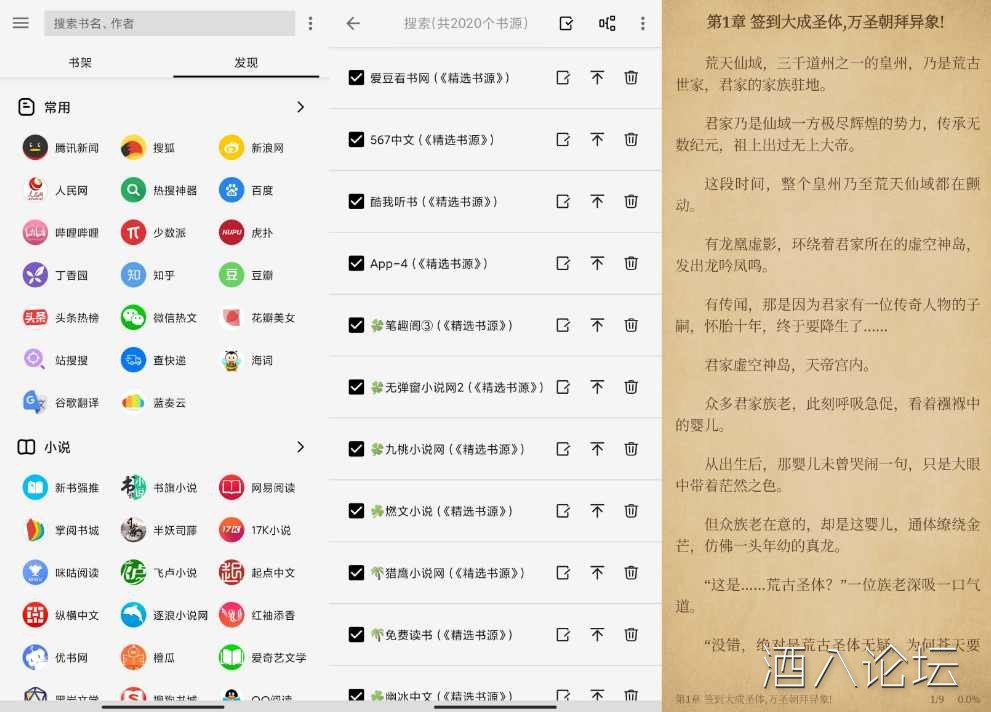Open the 知乎 shortcut
The width and height of the screenshot is (991, 712).
(x=148, y=275)
